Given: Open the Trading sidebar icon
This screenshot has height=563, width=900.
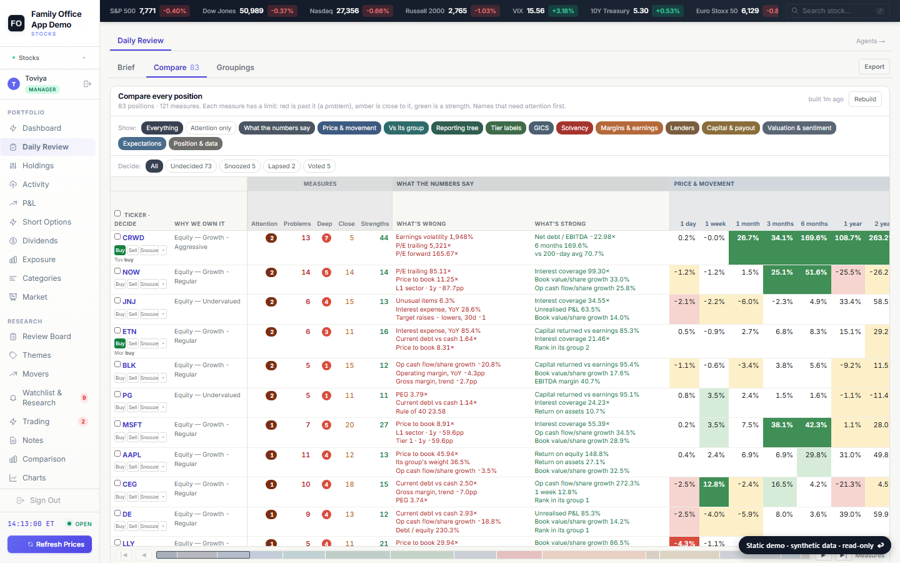Looking at the screenshot, I should tap(13, 421).
